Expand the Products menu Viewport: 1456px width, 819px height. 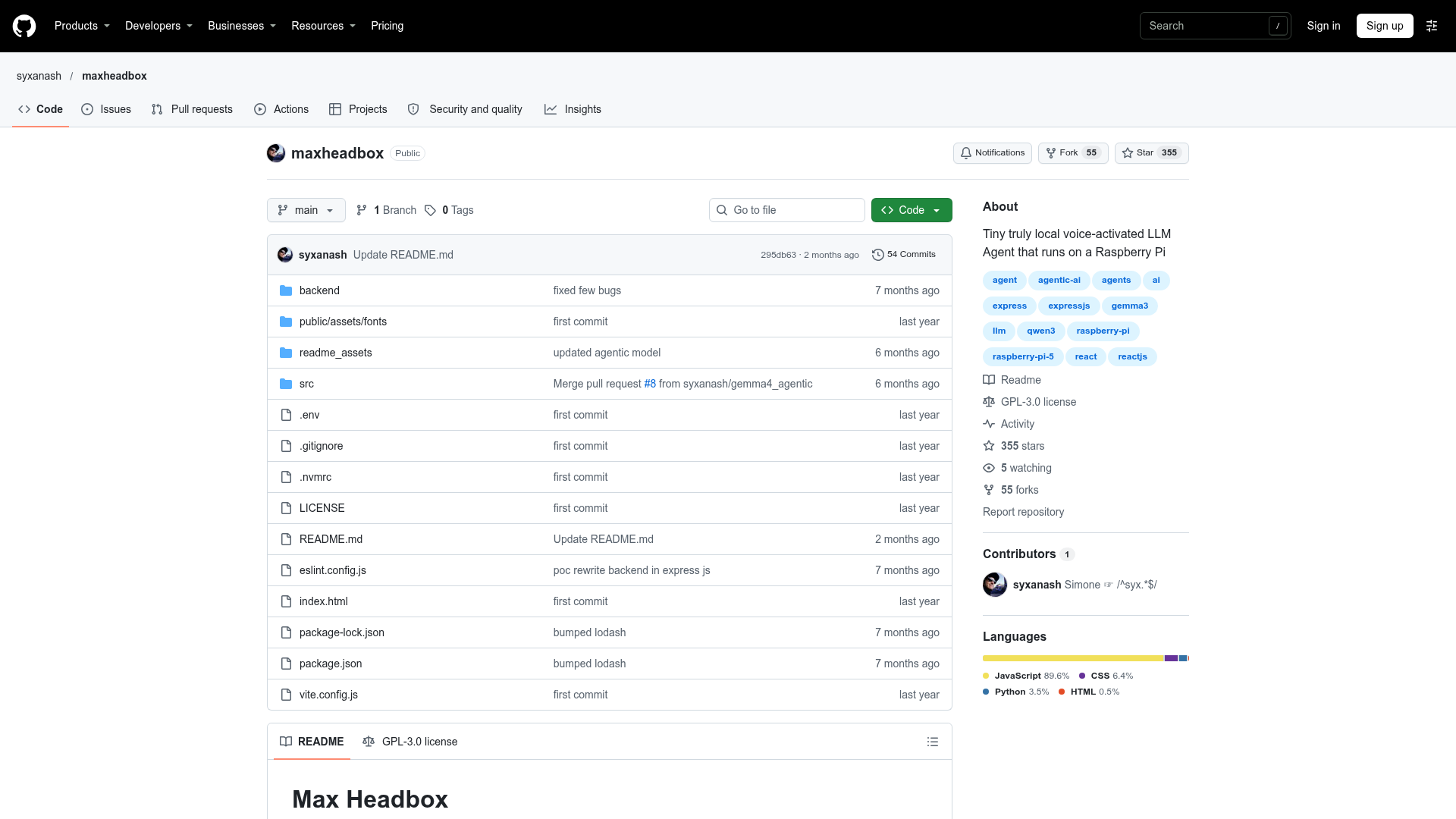pos(82,26)
